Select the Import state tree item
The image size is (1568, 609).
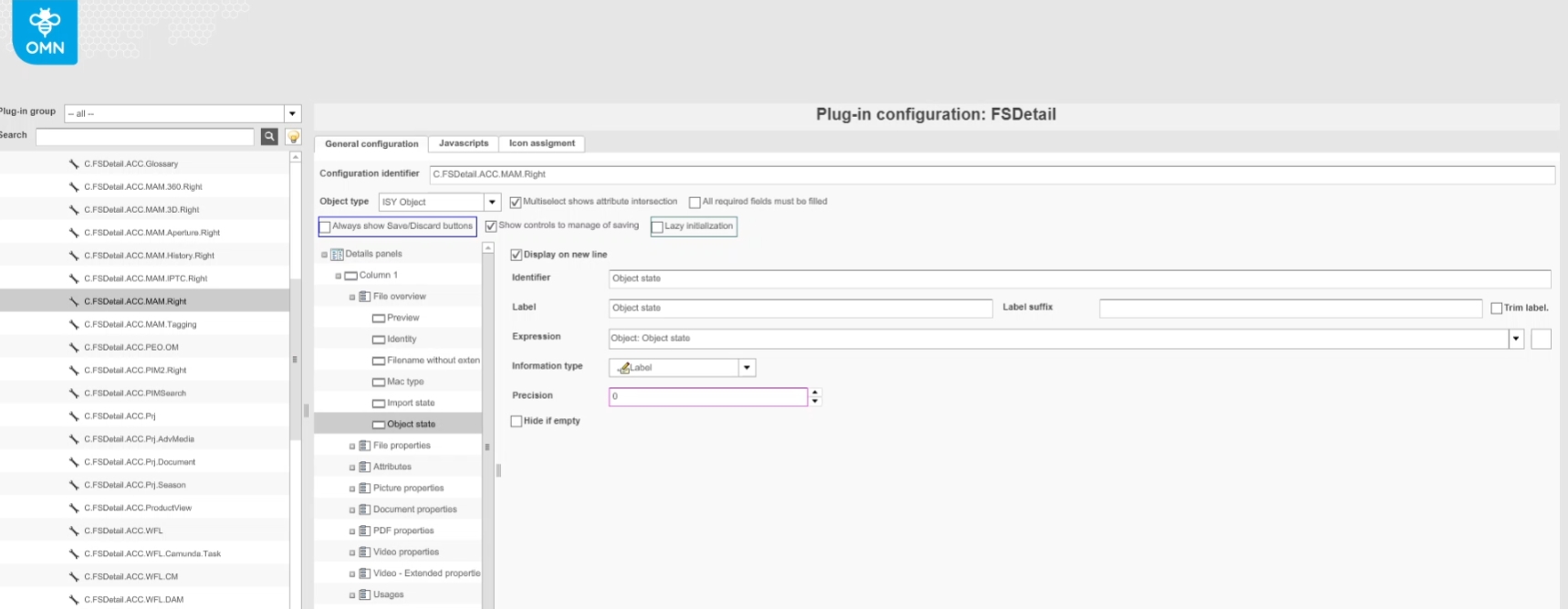[410, 403]
